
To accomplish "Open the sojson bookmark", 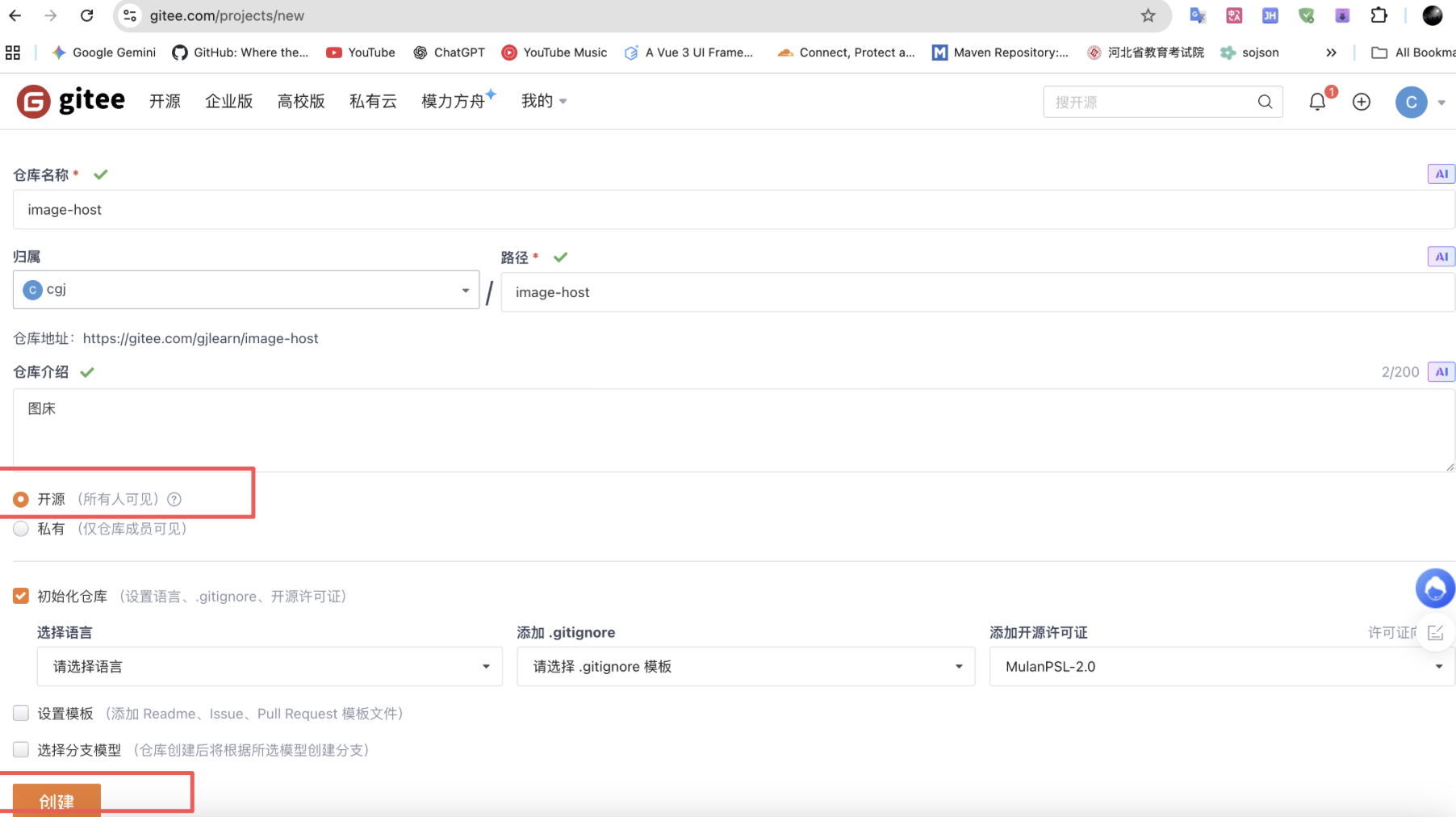I will 1250,52.
